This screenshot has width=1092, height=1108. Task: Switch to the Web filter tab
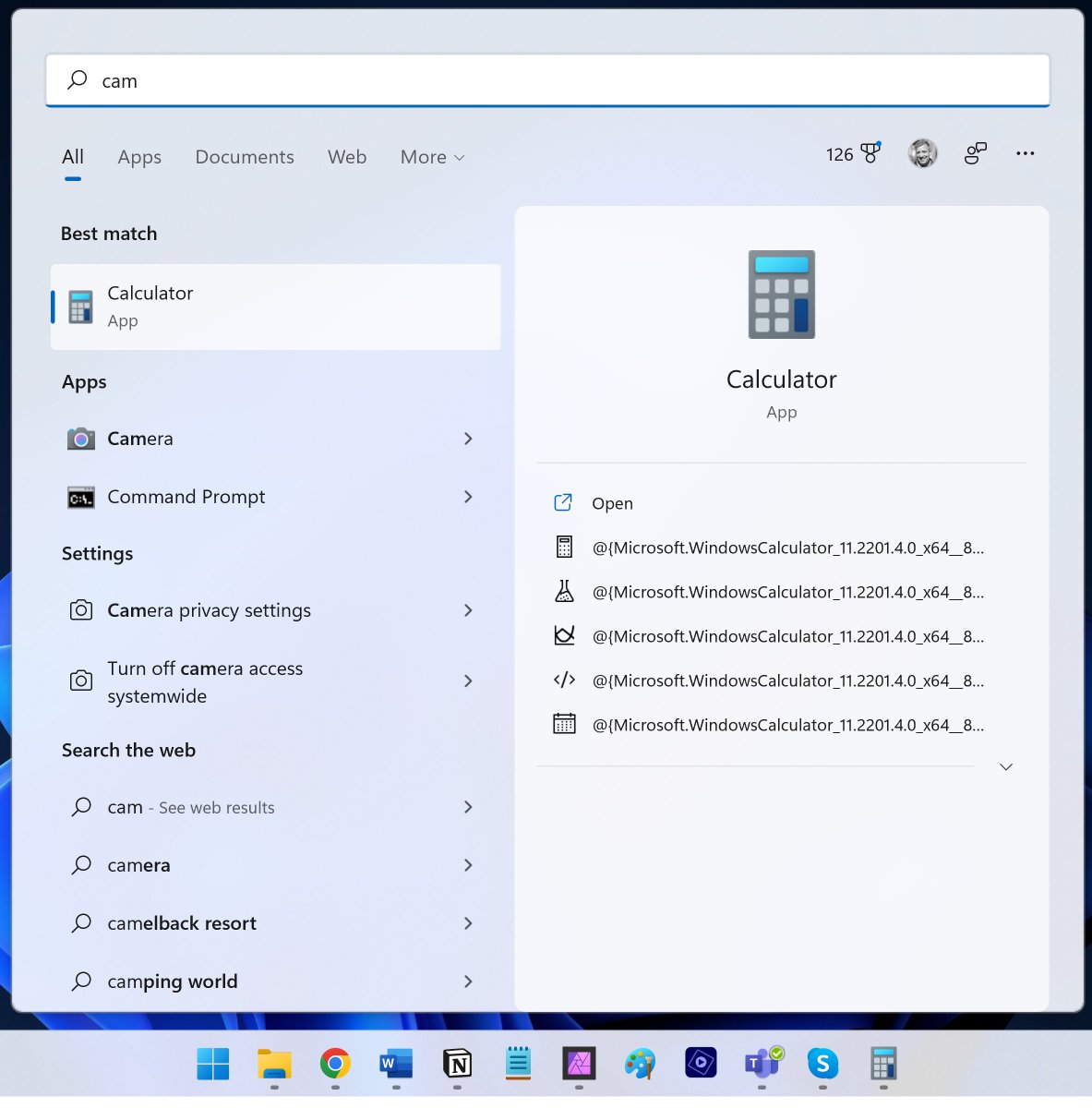pyautogui.click(x=347, y=157)
